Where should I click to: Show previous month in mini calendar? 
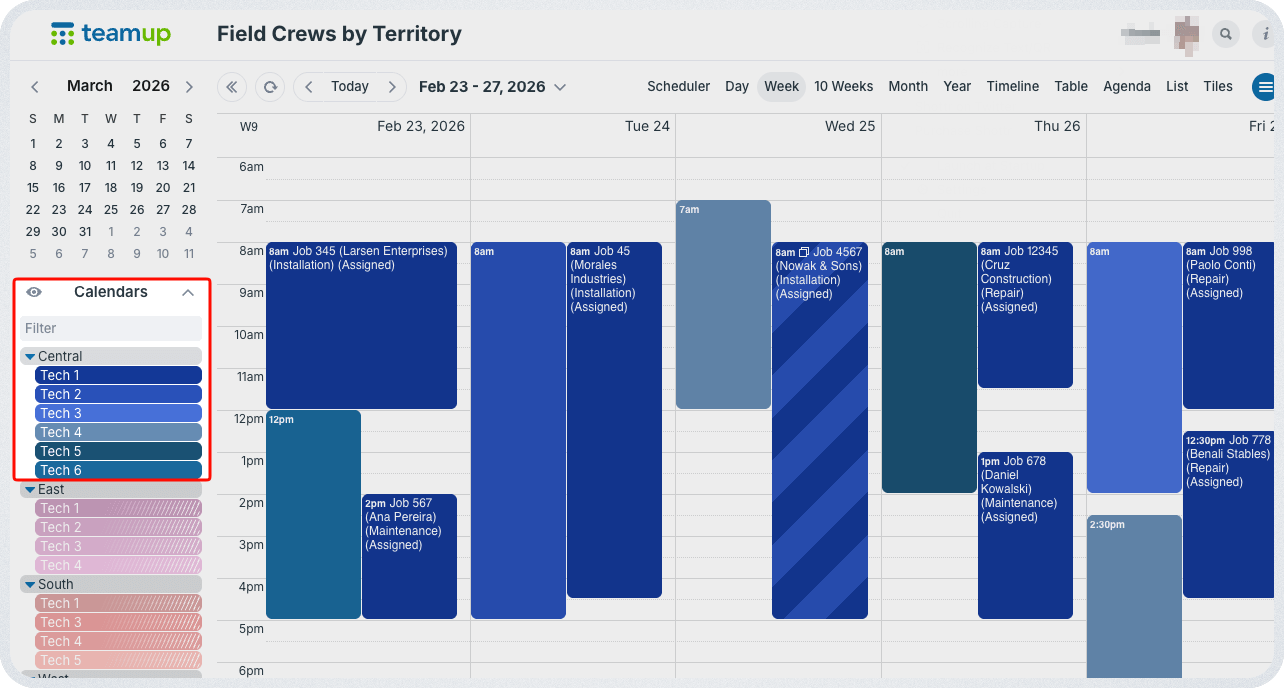35,87
